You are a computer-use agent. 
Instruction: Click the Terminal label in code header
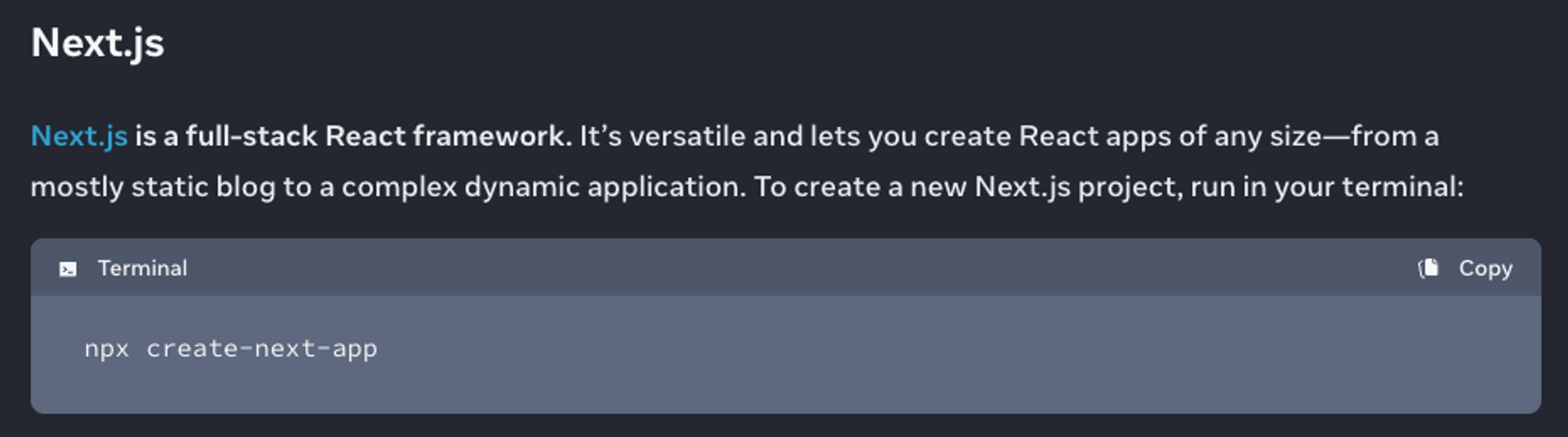(142, 268)
